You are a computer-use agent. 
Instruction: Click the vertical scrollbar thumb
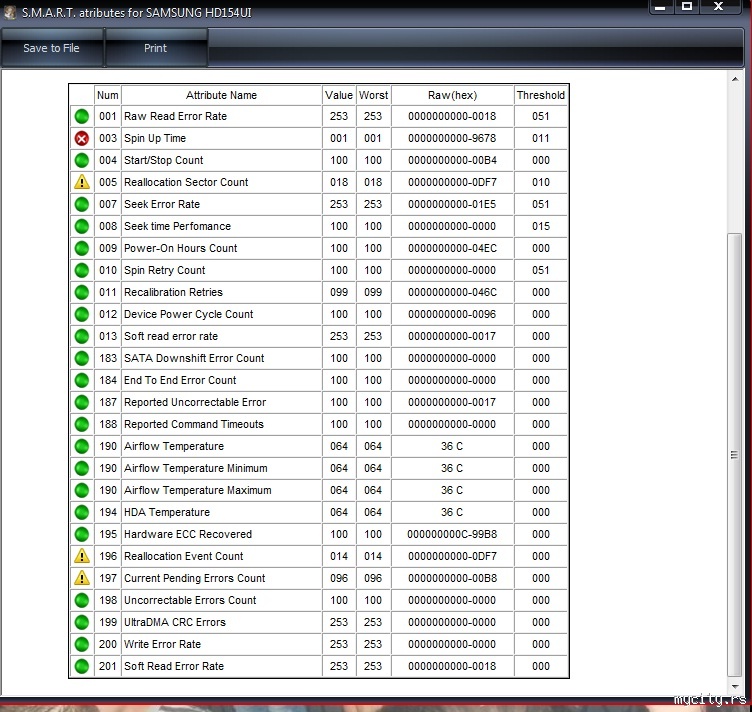click(734, 455)
